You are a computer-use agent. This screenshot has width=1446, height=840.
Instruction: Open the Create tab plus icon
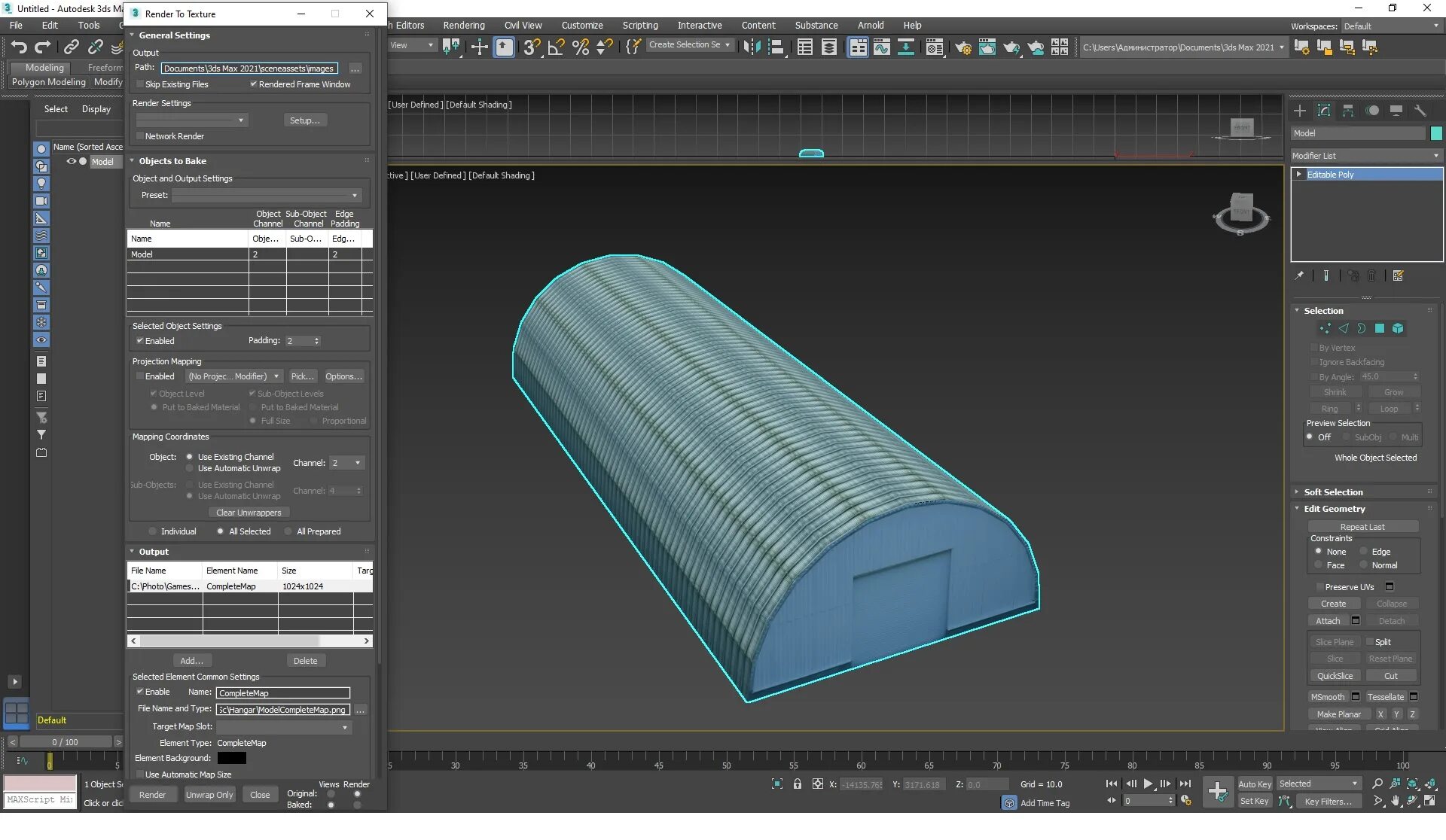tap(1300, 111)
